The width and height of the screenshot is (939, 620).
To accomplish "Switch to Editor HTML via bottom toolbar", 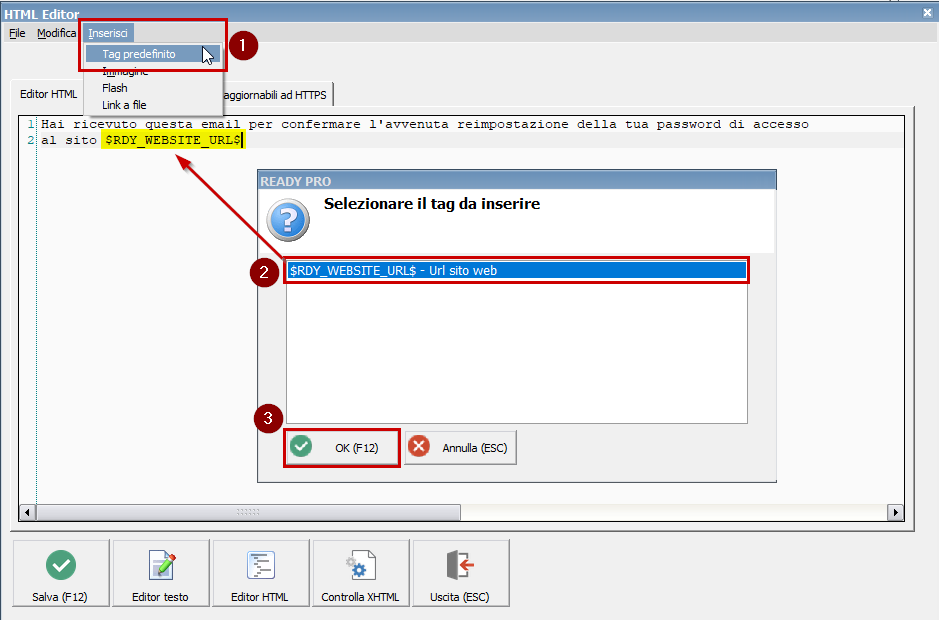I will (x=260, y=573).
